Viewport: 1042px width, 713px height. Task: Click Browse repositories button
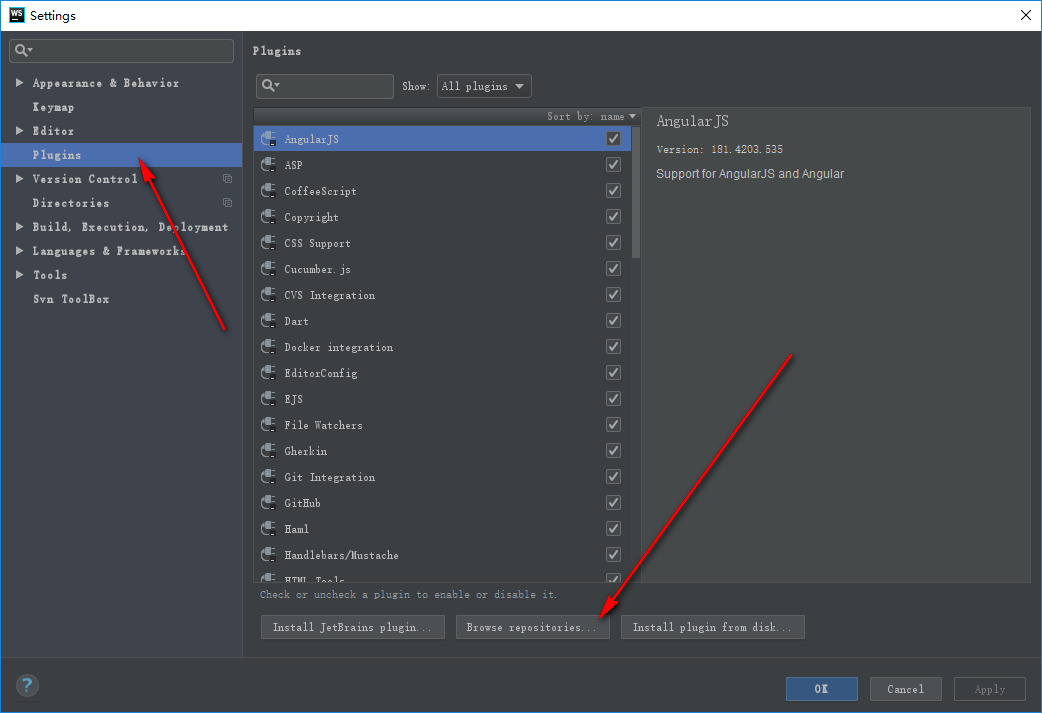coord(532,627)
